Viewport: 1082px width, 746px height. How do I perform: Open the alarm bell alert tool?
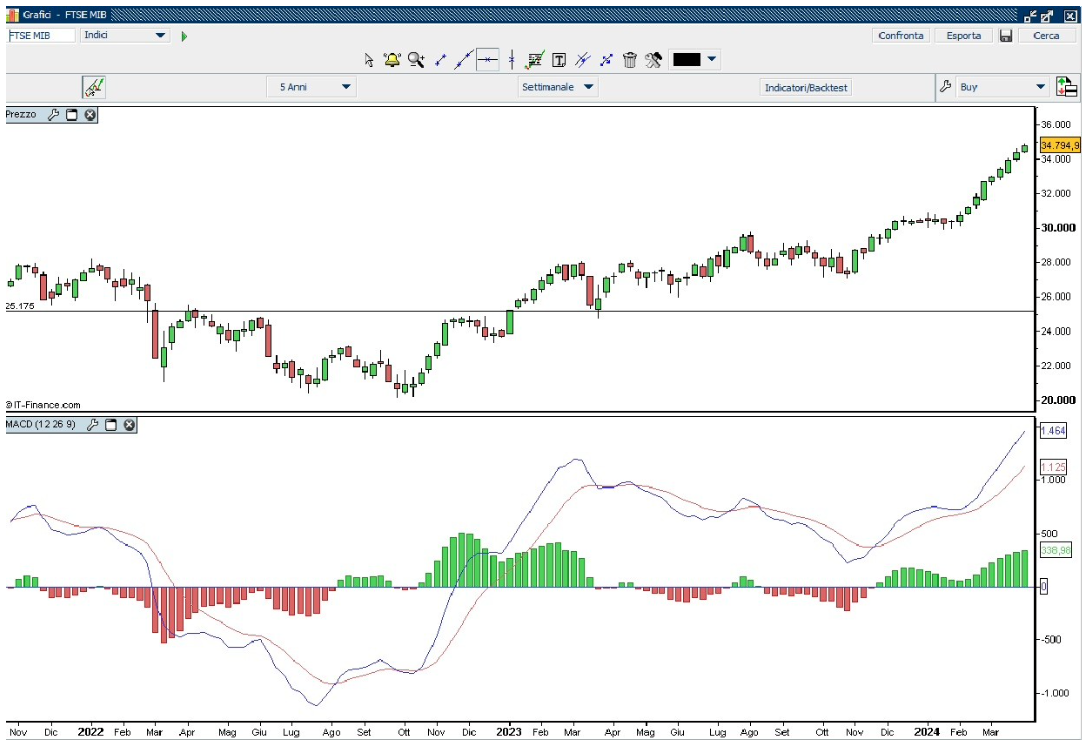392,60
